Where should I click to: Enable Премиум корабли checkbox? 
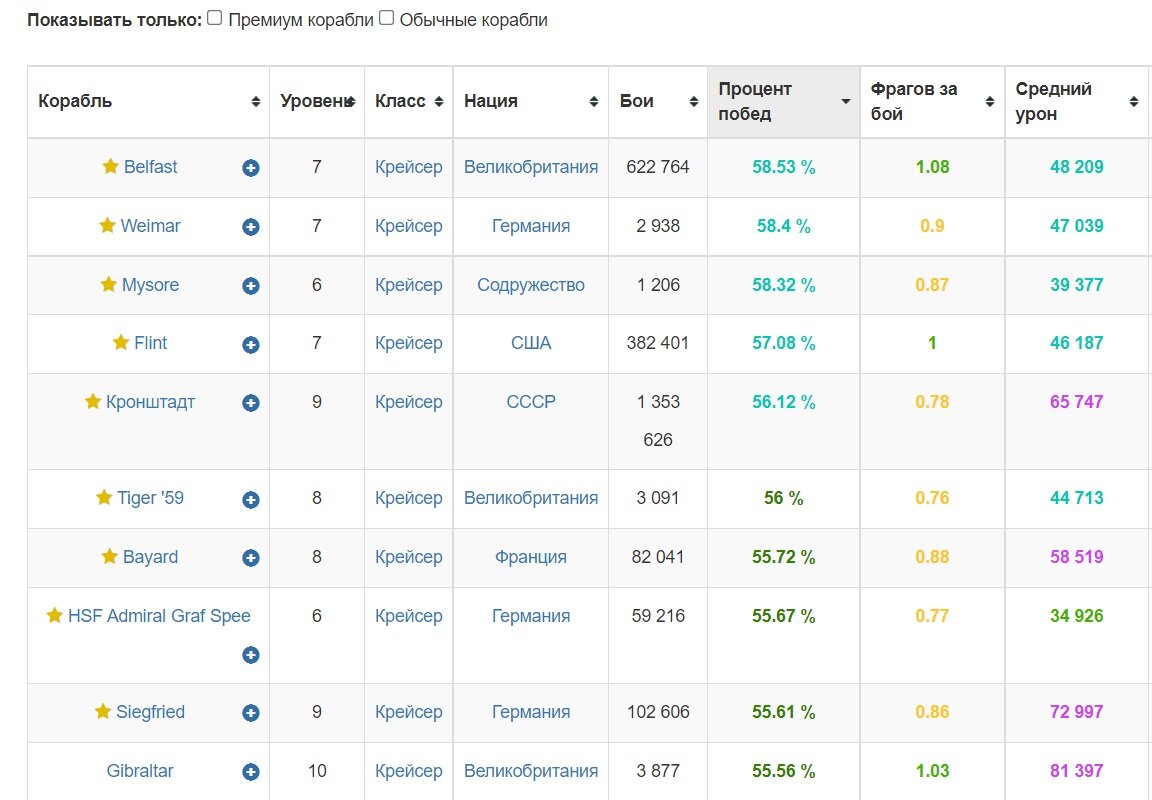(x=215, y=18)
